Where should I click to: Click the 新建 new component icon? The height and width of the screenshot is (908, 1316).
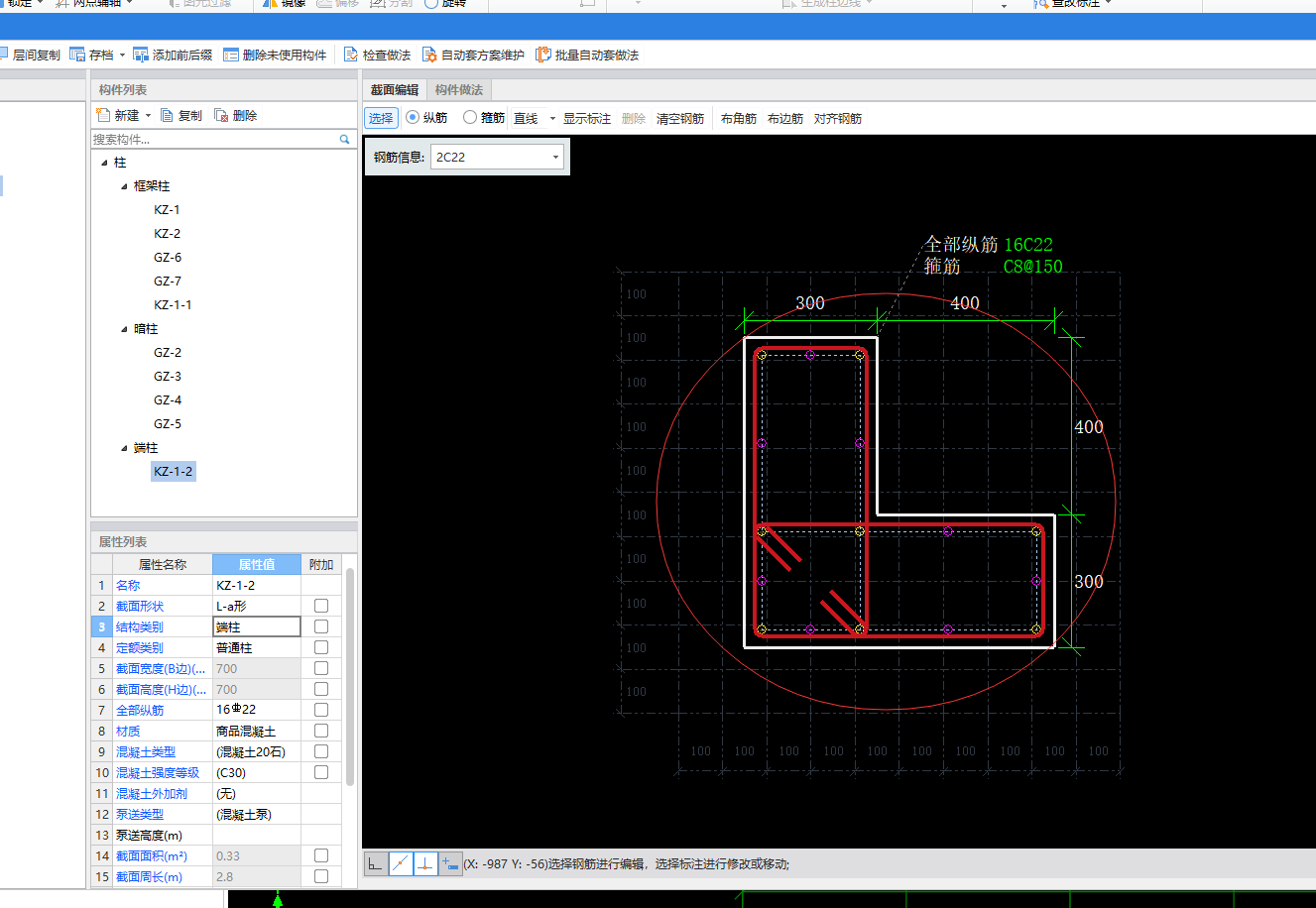click(102, 115)
